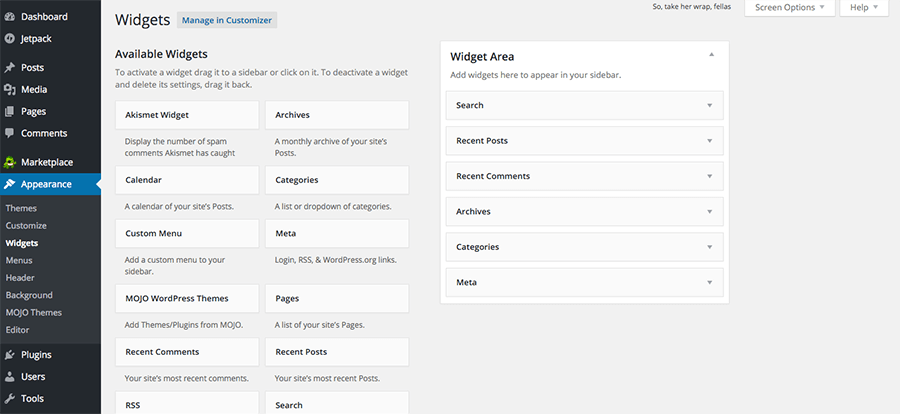
Task: Click the MOJO WordPress Themes widget
Action: tap(187, 299)
